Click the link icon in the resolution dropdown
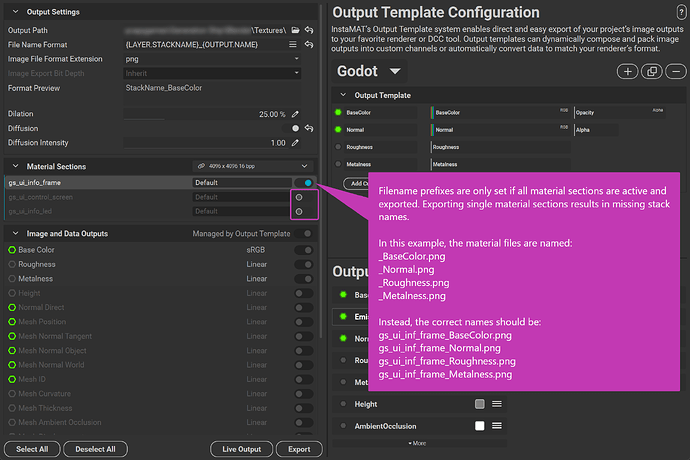Viewport: 690px width, 460px height. pyautogui.click(x=201, y=166)
